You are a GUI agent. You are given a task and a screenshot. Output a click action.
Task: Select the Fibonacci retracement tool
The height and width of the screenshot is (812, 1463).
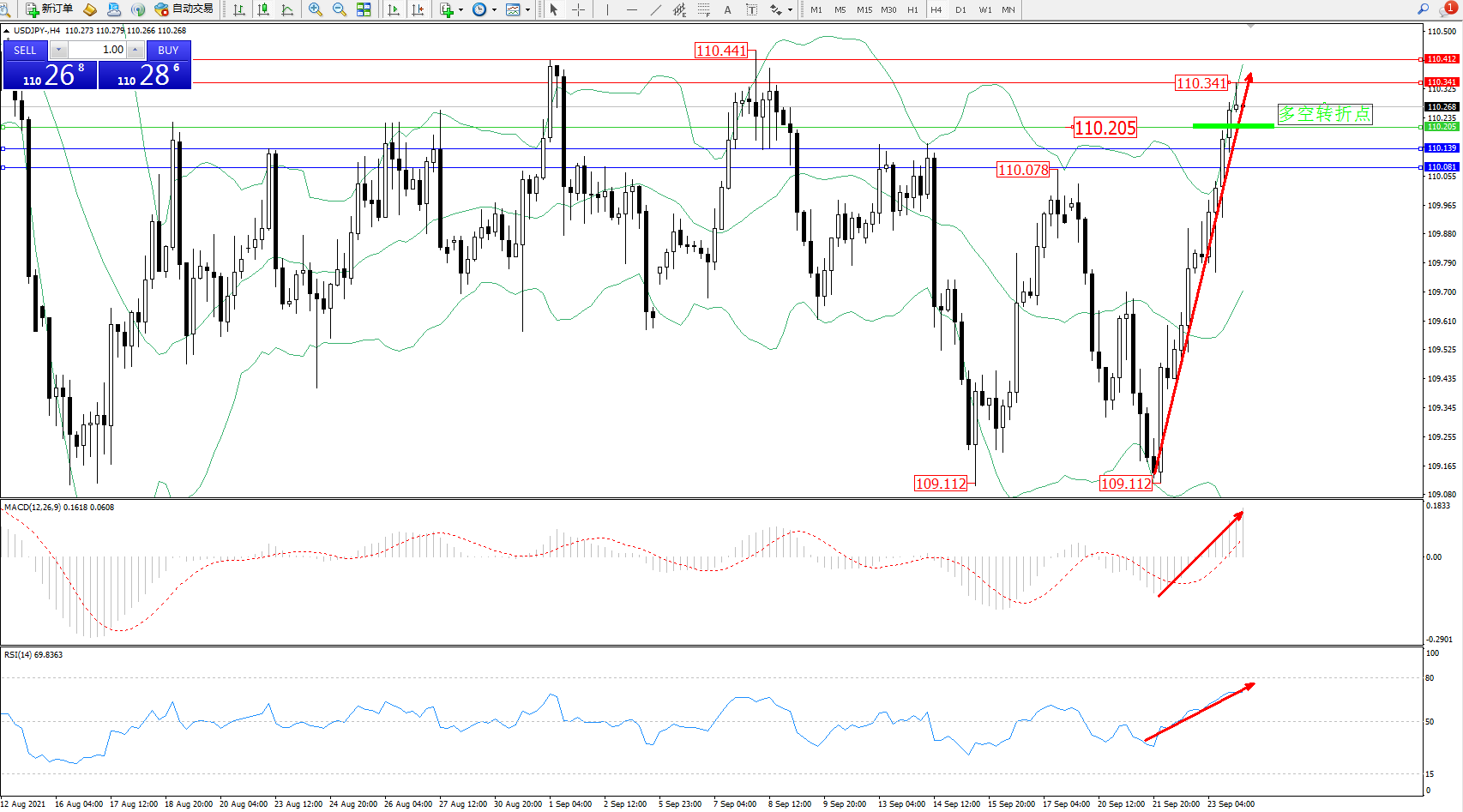coord(703,9)
